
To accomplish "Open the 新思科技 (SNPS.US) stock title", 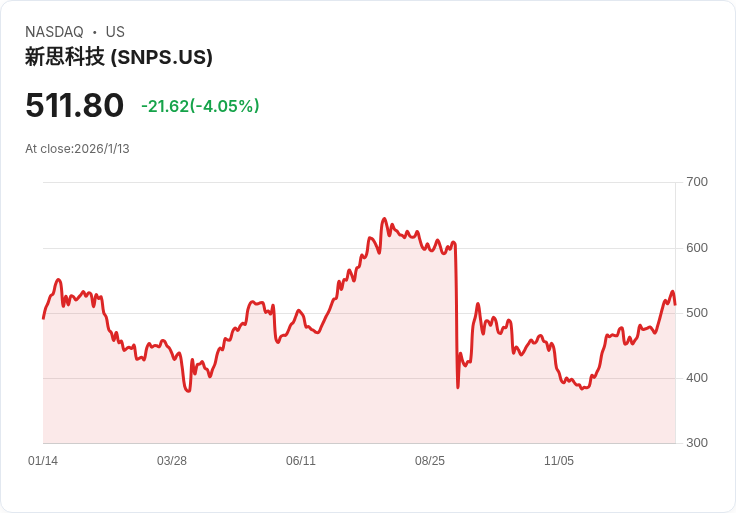I will [x=119, y=57].
